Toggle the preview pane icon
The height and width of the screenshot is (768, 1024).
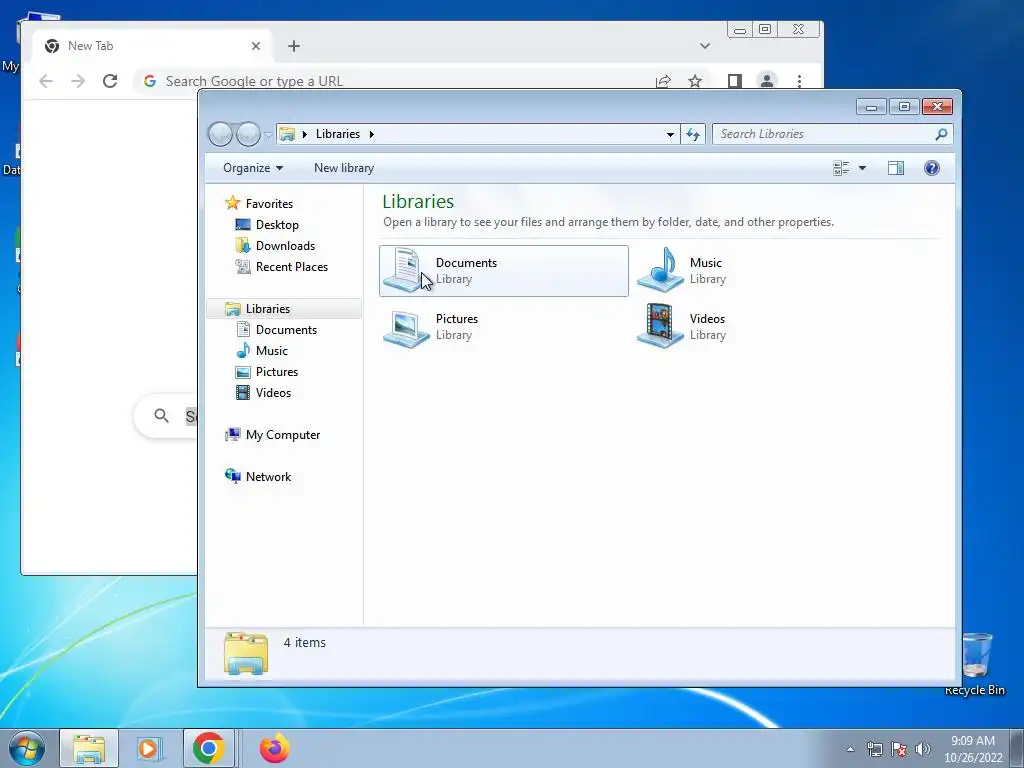[x=896, y=168]
